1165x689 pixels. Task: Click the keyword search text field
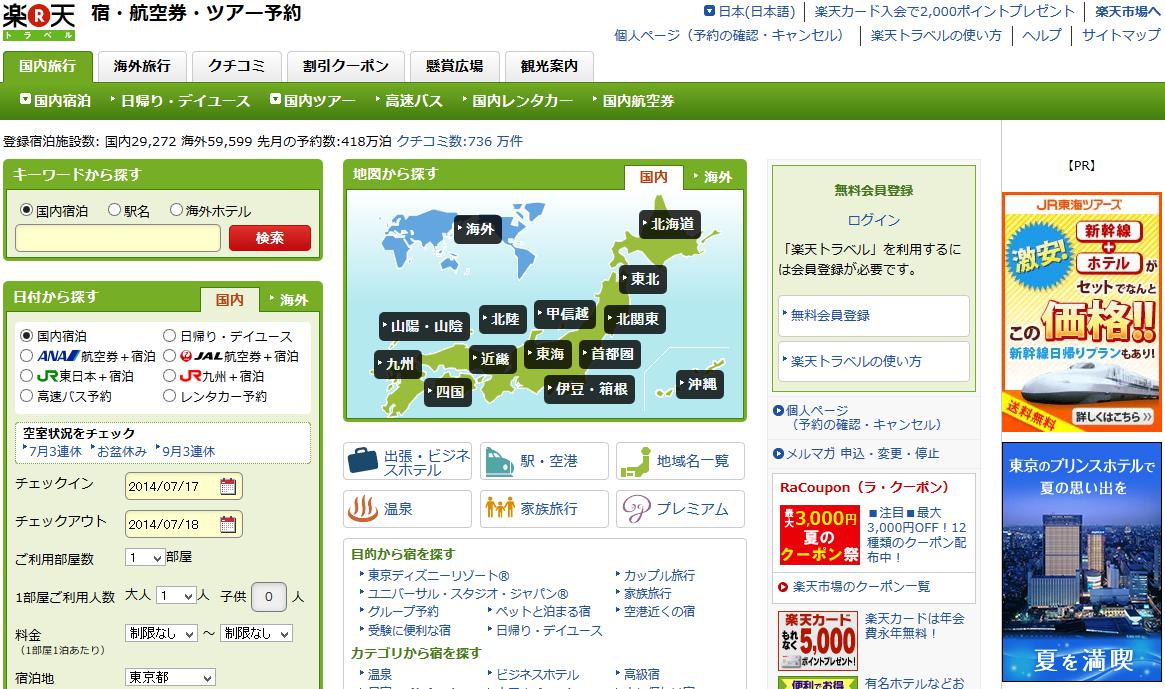pyautogui.click(x=118, y=238)
